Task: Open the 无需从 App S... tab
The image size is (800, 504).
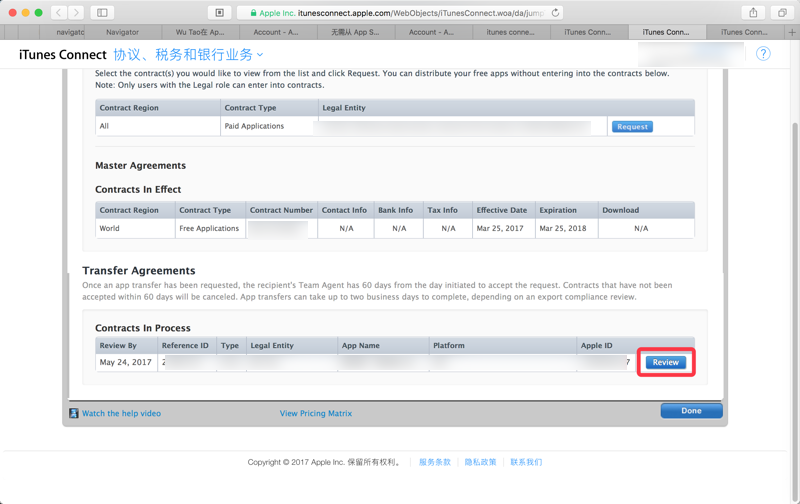Action: coord(356,32)
